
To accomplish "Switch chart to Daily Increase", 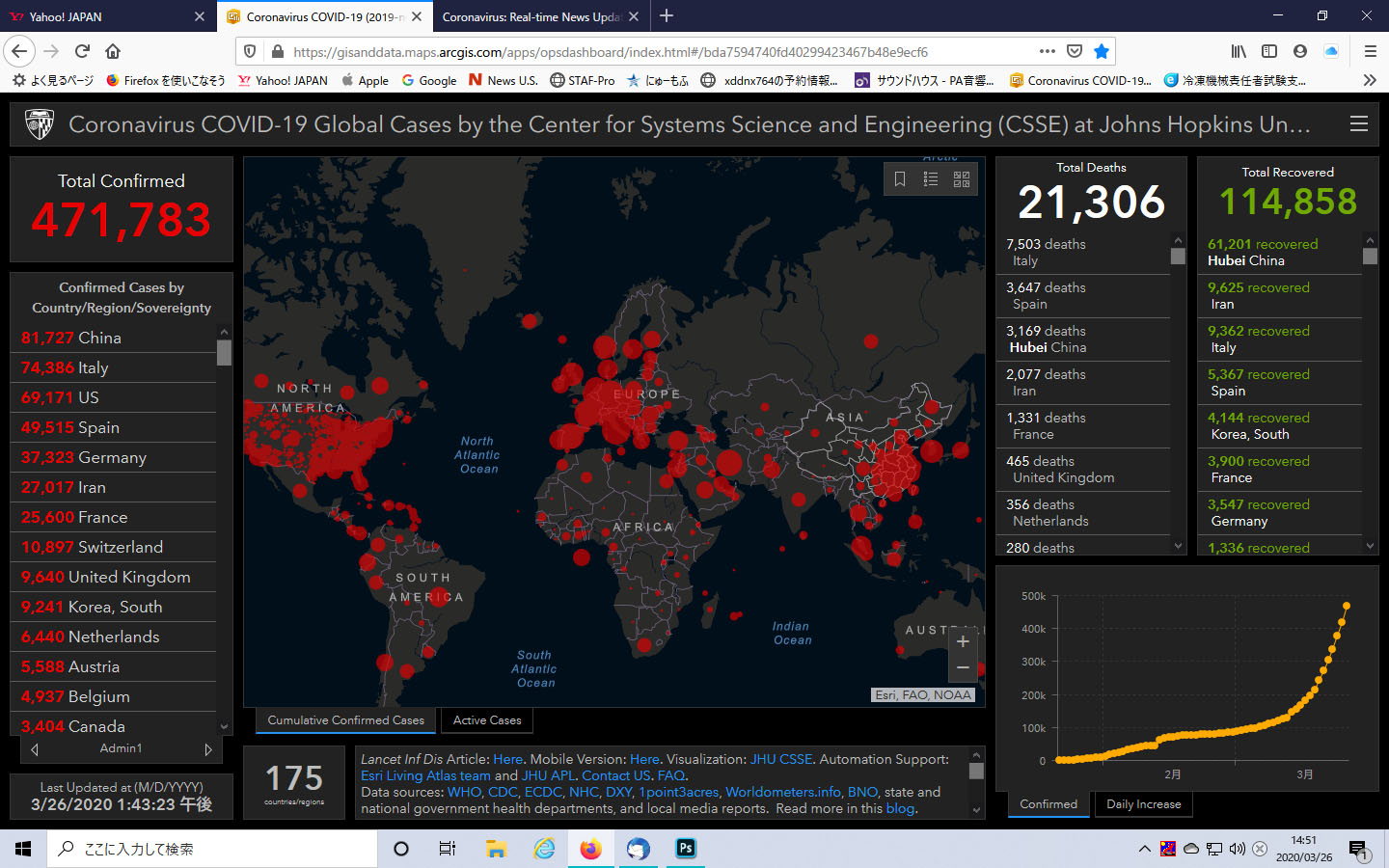I will pyautogui.click(x=1143, y=804).
